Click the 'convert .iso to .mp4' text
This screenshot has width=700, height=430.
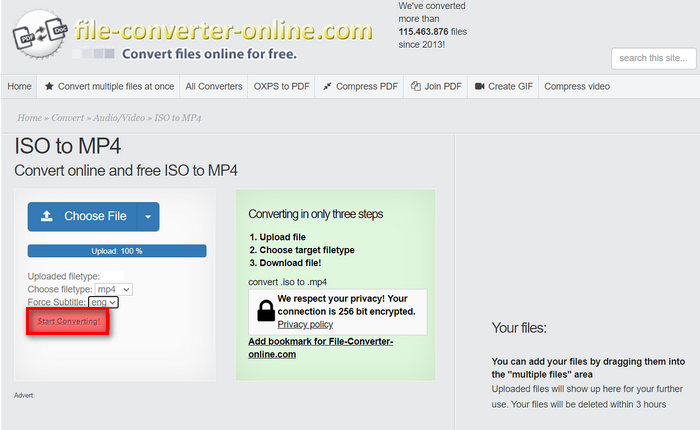click(x=288, y=282)
